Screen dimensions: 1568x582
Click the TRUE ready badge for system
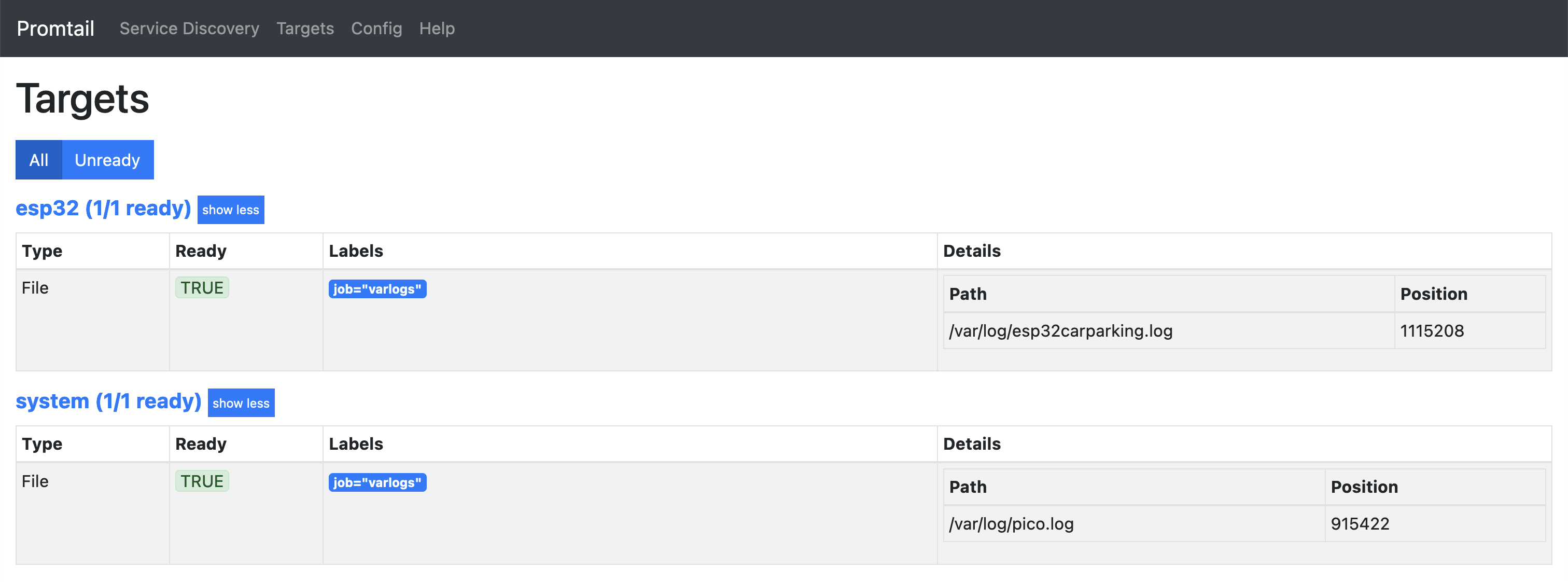(x=202, y=481)
